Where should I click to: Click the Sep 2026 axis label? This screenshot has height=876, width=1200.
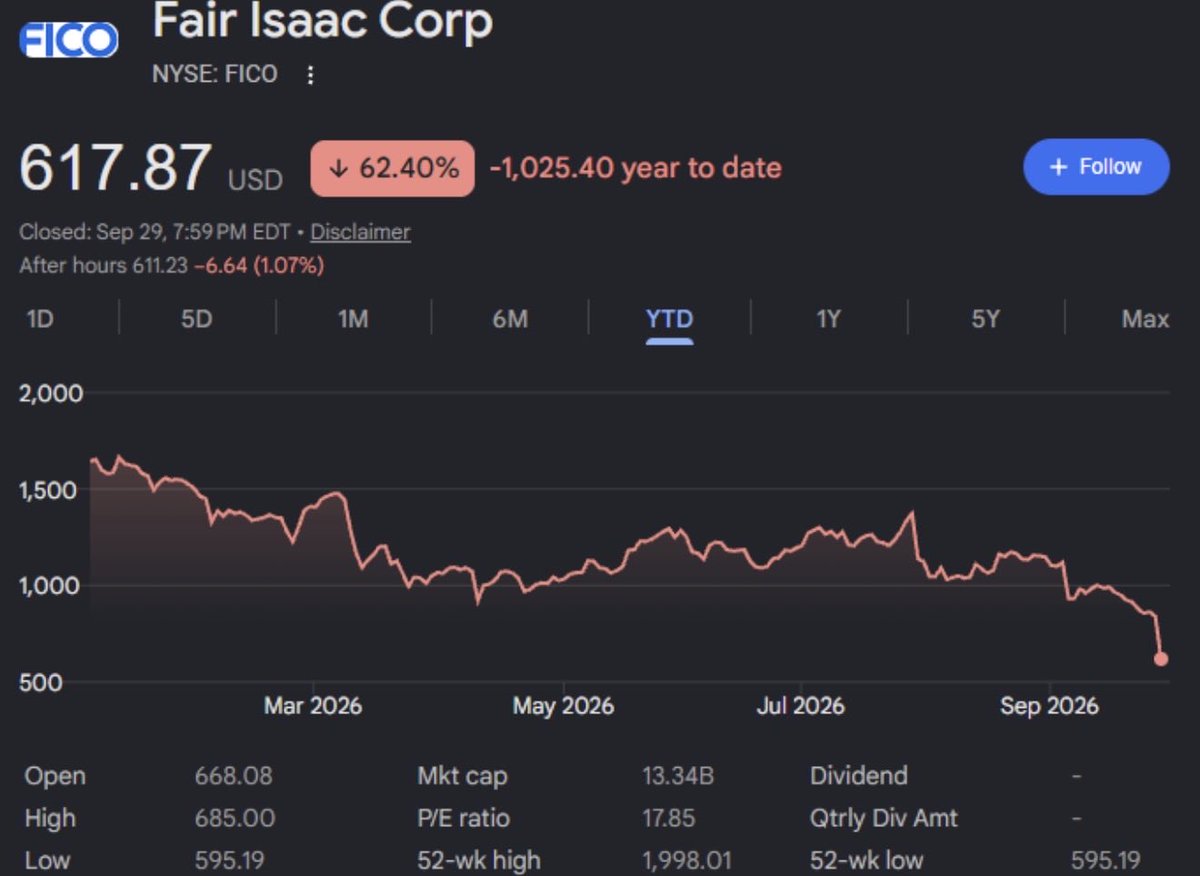(1049, 706)
